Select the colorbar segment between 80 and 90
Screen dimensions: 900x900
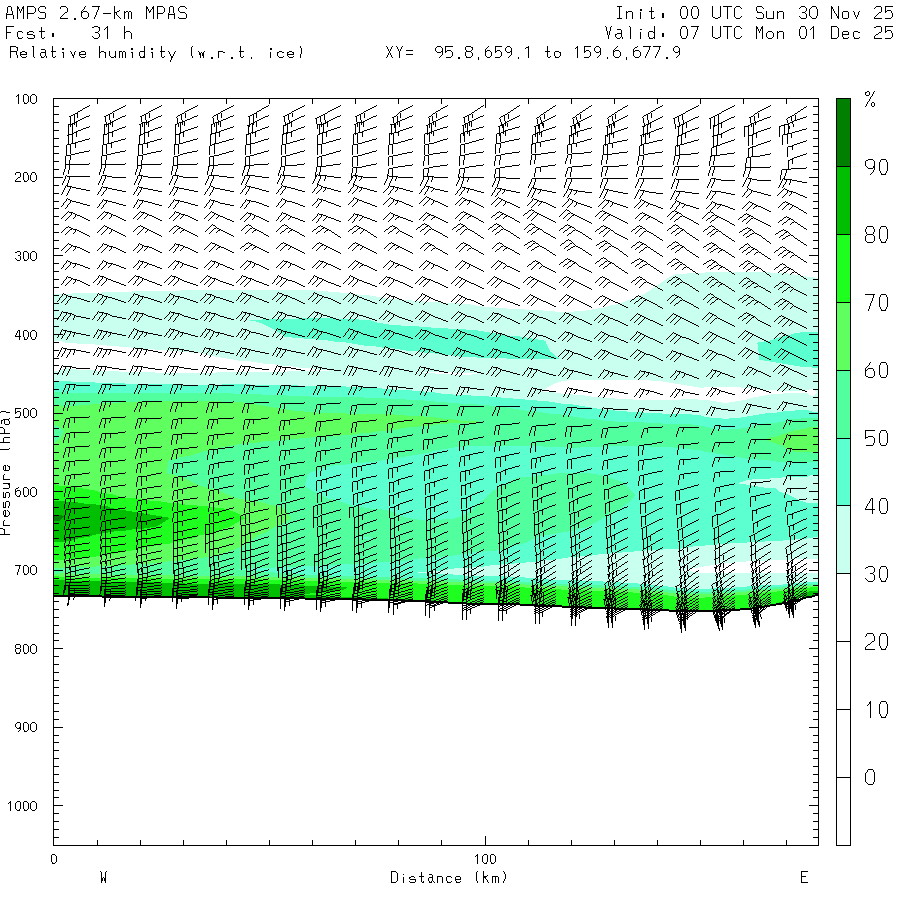843,200
